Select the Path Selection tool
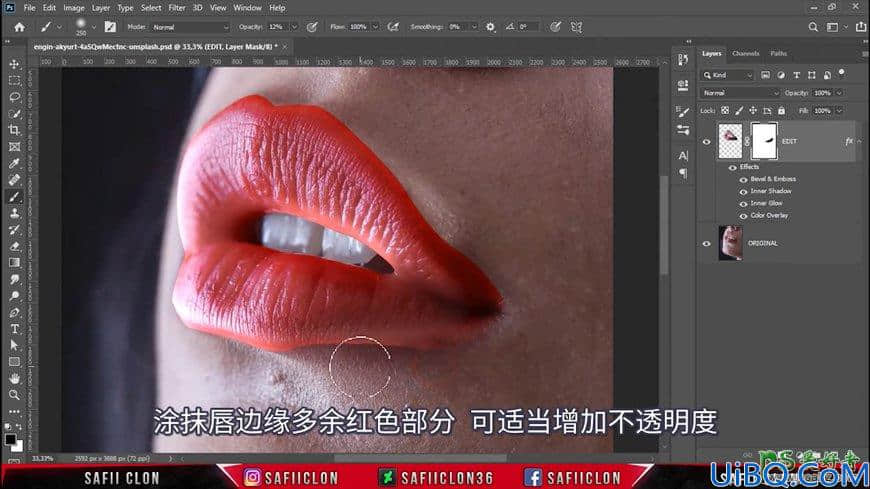This screenshot has width=870, height=489. click(14, 345)
